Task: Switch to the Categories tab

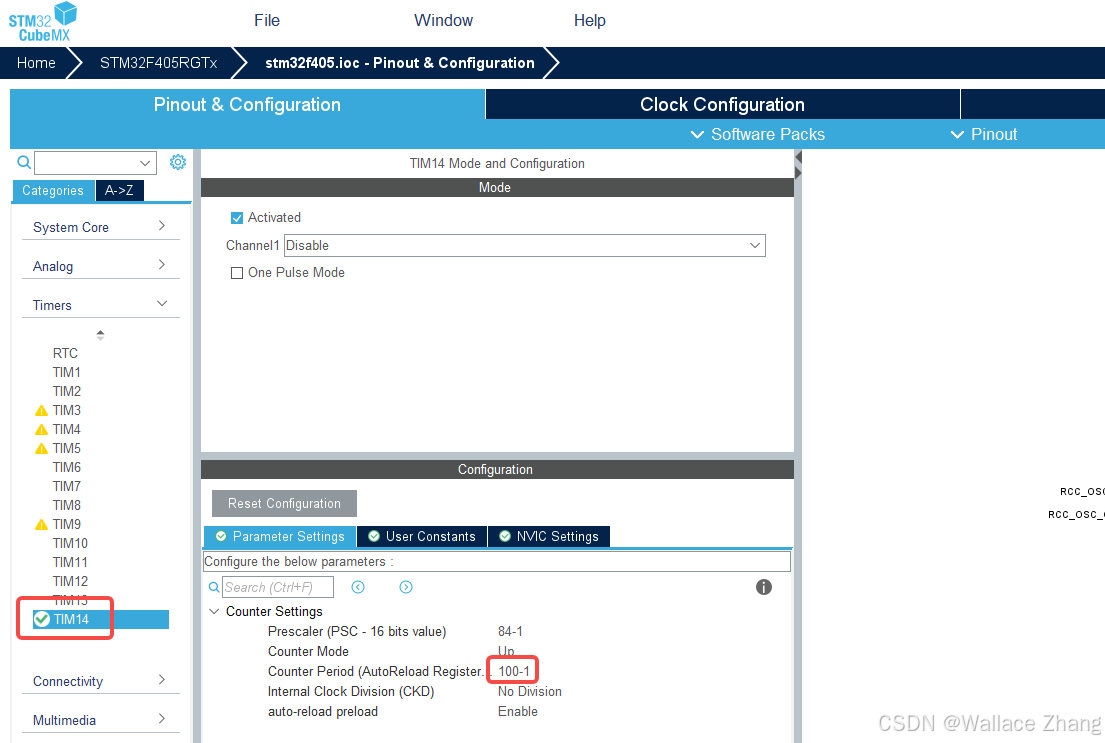Action: coord(53,190)
